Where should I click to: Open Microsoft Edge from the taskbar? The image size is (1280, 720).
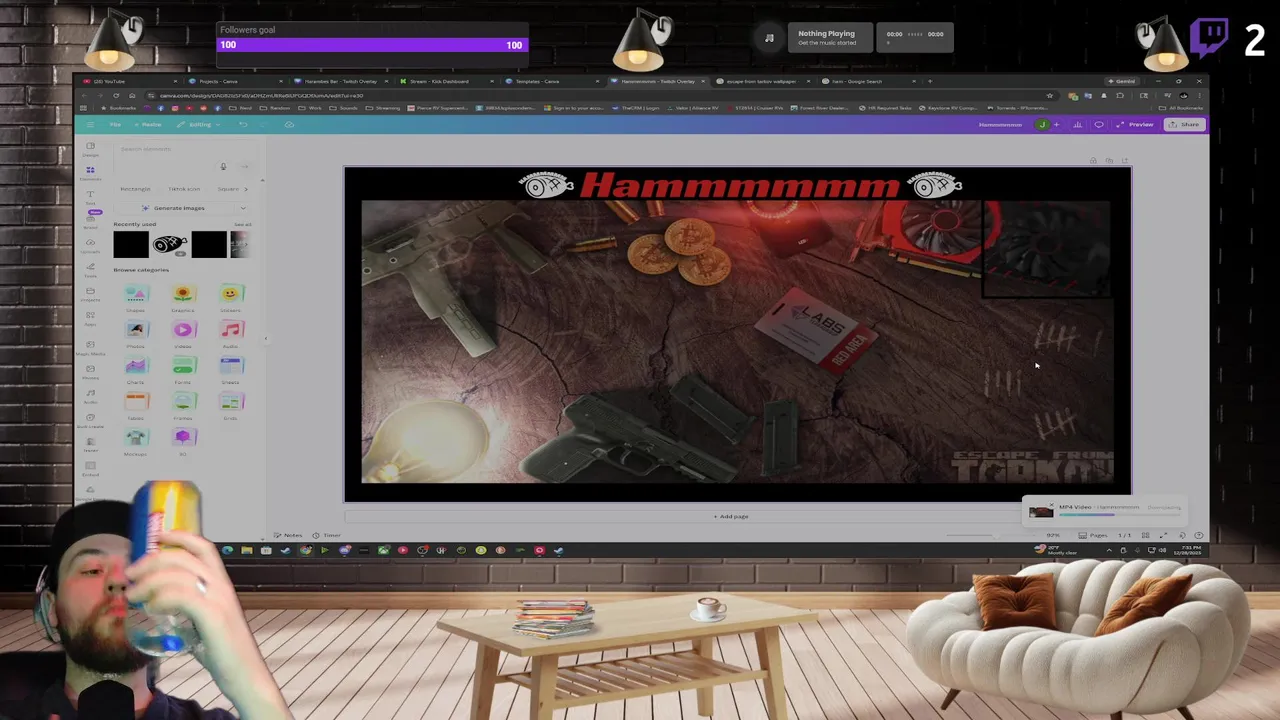click(227, 550)
